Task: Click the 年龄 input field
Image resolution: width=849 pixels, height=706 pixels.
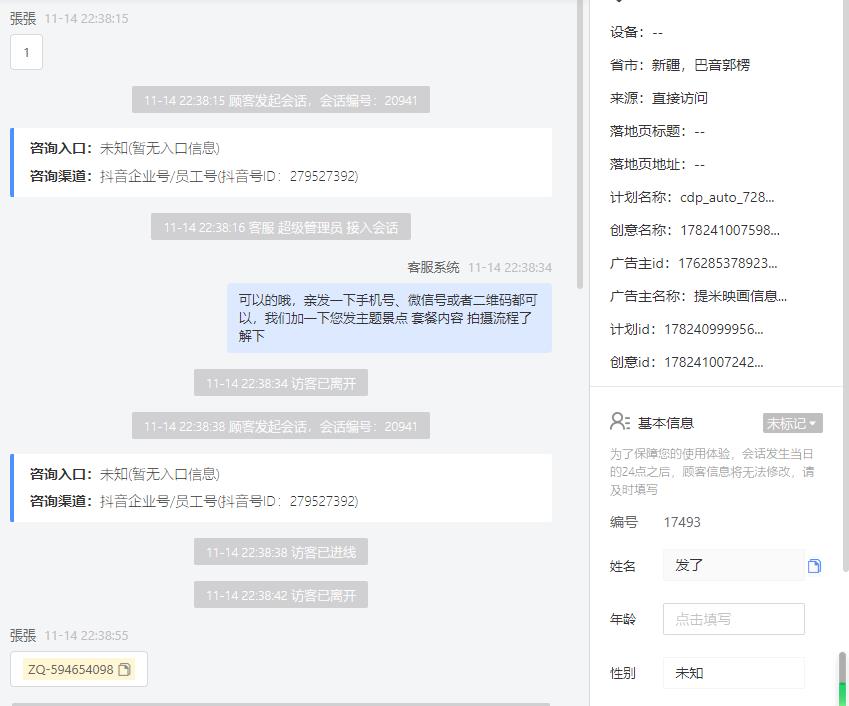Action: (734, 619)
